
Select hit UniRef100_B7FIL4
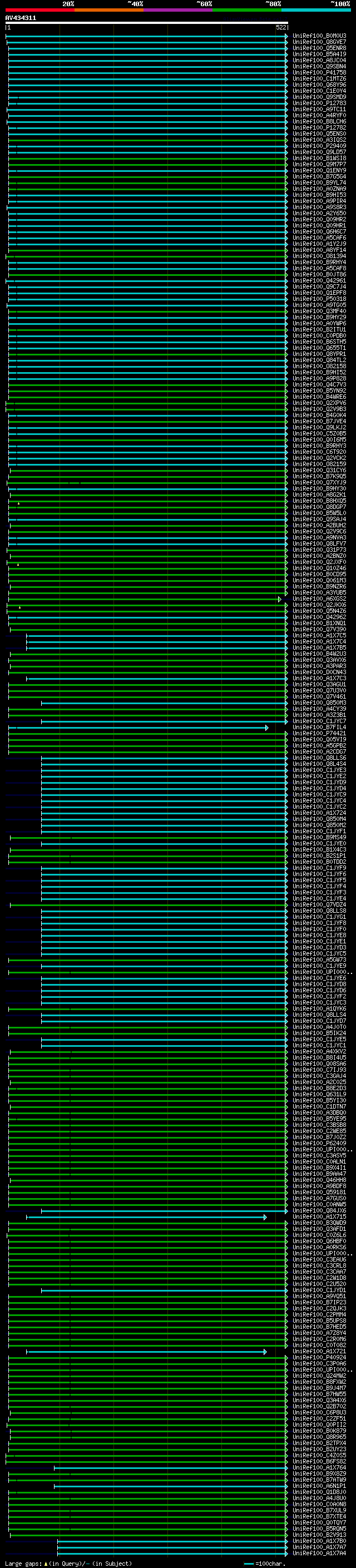click(319, 728)
